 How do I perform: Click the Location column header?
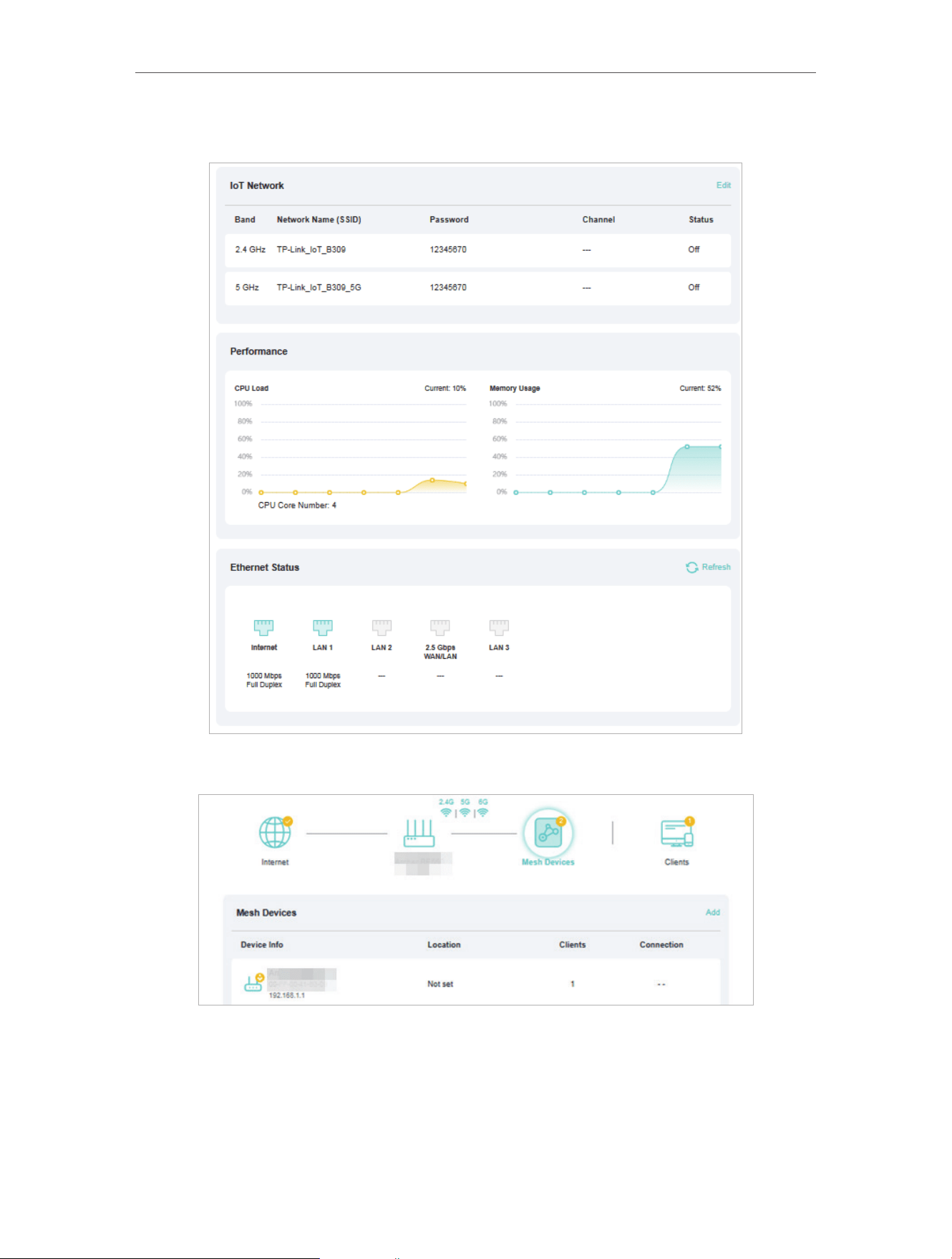tap(444, 945)
